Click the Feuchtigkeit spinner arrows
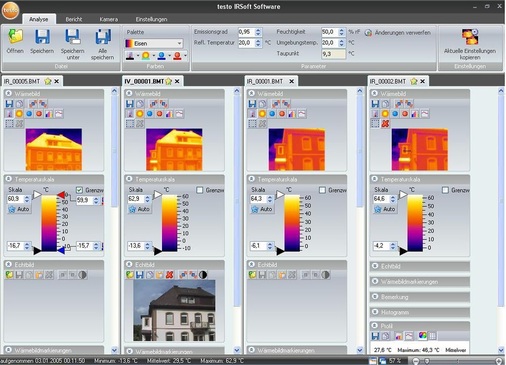506x365 pixels. 341,32
